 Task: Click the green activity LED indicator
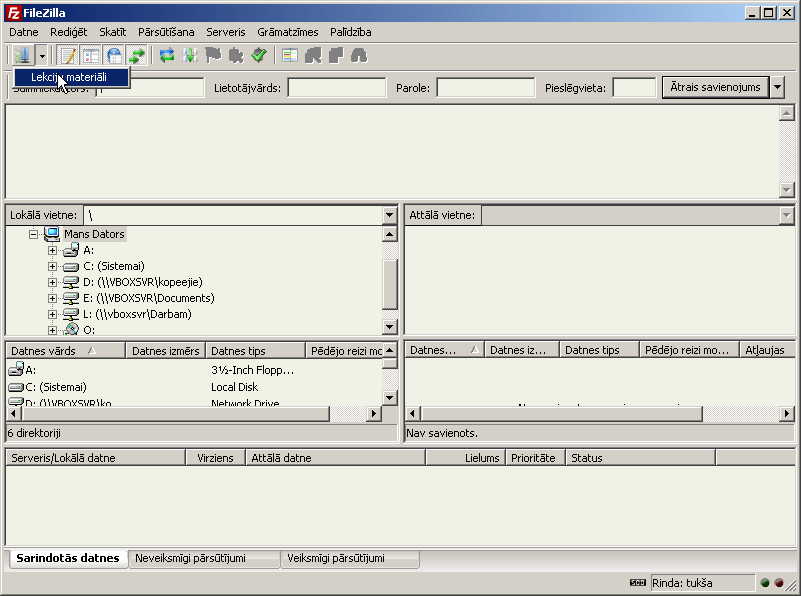pos(765,583)
